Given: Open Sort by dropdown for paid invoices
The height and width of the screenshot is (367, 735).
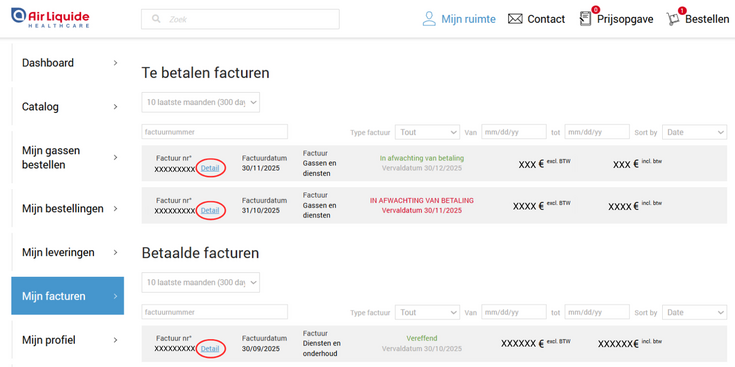Looking at the screenshot, I should pyautogui.click(x=694, y=312).
